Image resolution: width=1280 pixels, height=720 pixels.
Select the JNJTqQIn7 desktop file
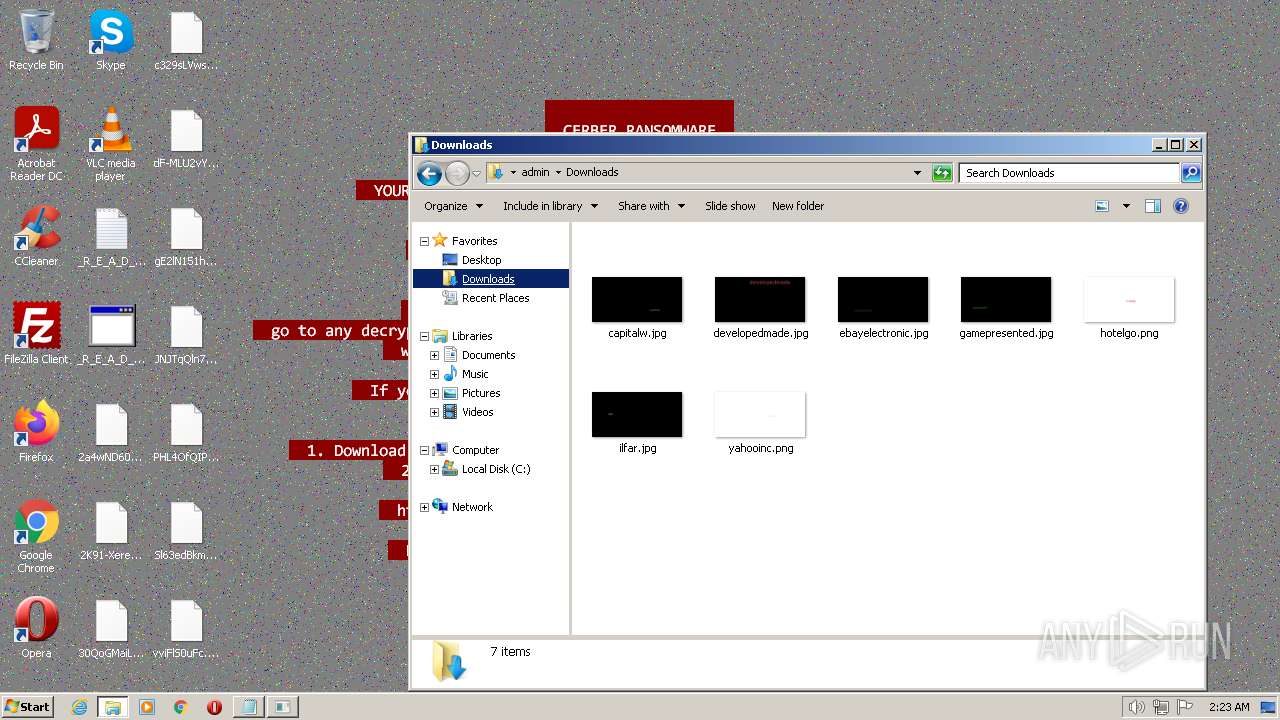(x=186, y=335)
